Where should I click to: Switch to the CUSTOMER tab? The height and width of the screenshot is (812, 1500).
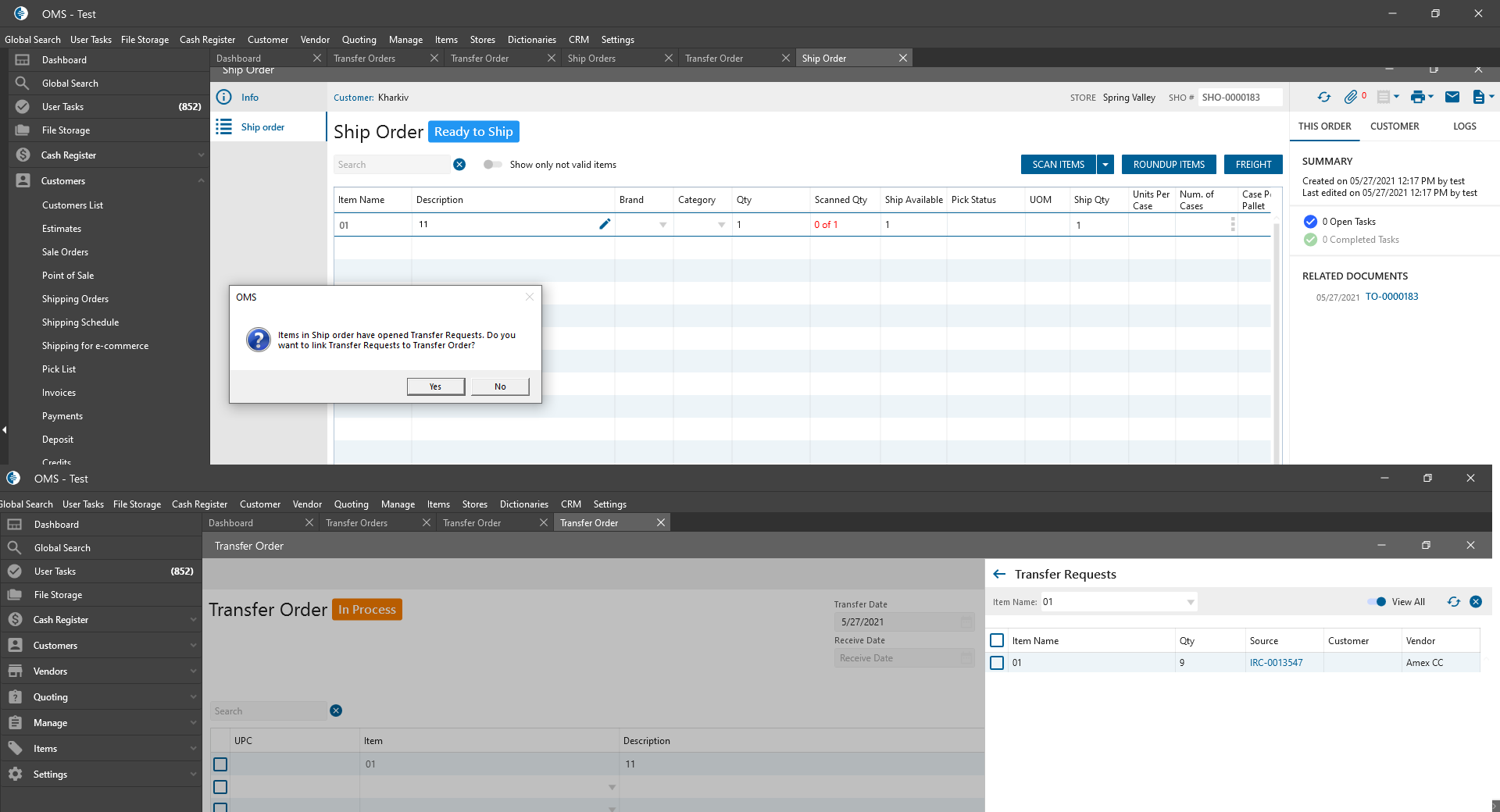point(1395,126)
